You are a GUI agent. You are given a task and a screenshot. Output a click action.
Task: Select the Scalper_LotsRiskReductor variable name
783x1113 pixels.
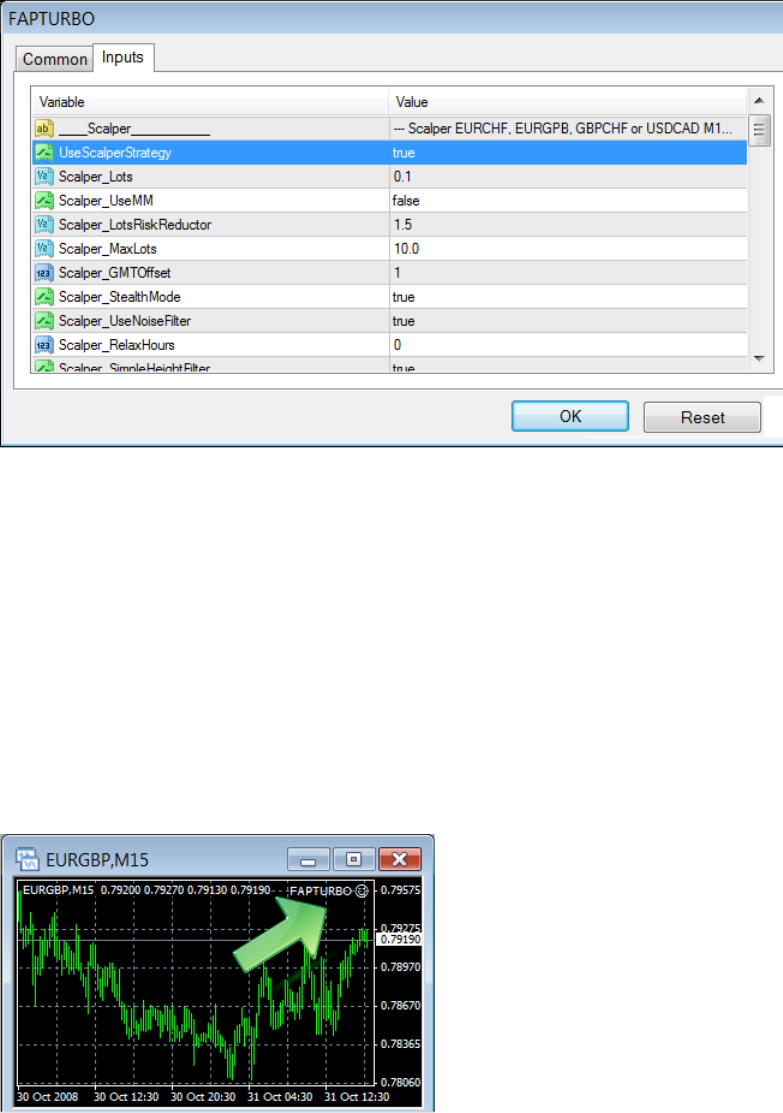[135, 225]
